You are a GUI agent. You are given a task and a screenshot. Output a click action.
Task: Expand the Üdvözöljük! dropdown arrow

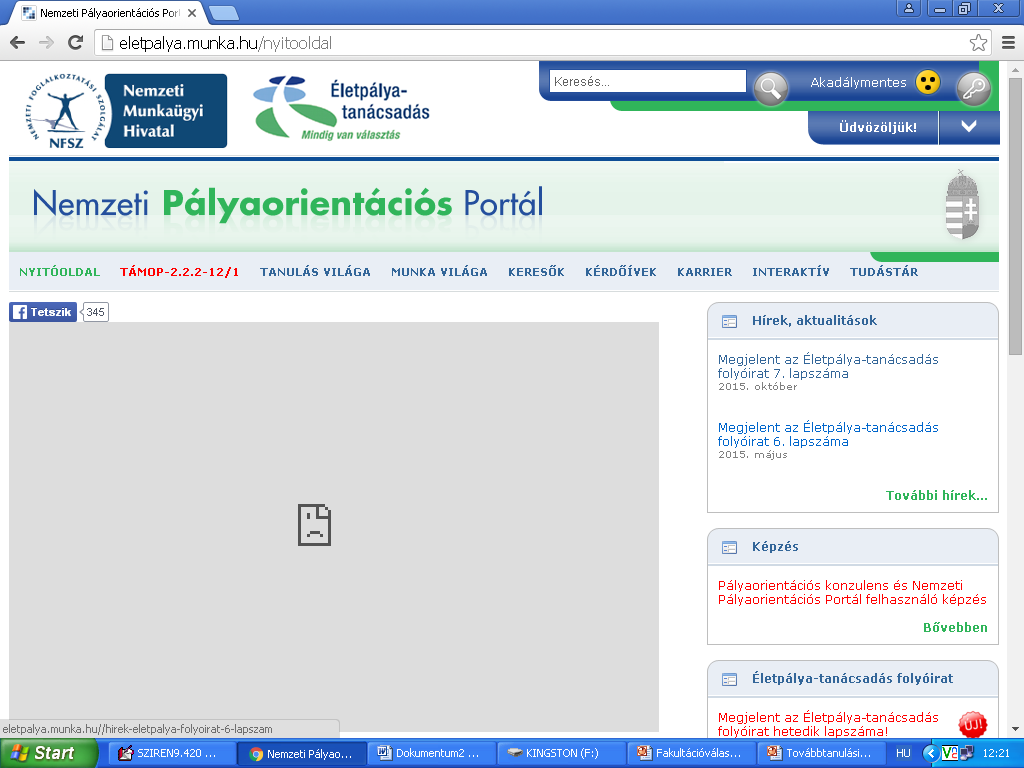click(969, 127)
